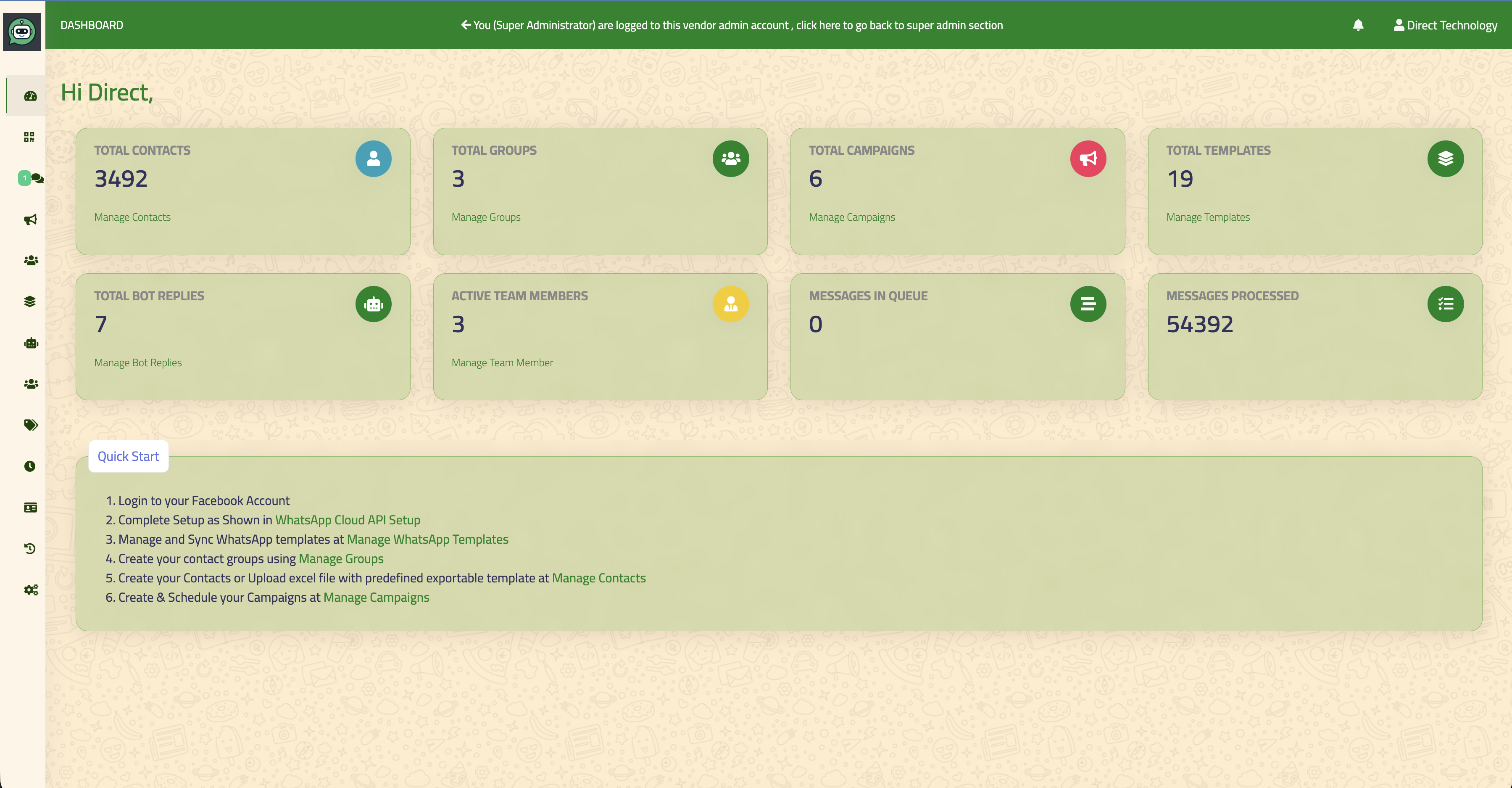Viewport: 1512px width, 788px height.
Task: Click the megaphone campaigns sidebar icon
Action: [x=31, y=219]
